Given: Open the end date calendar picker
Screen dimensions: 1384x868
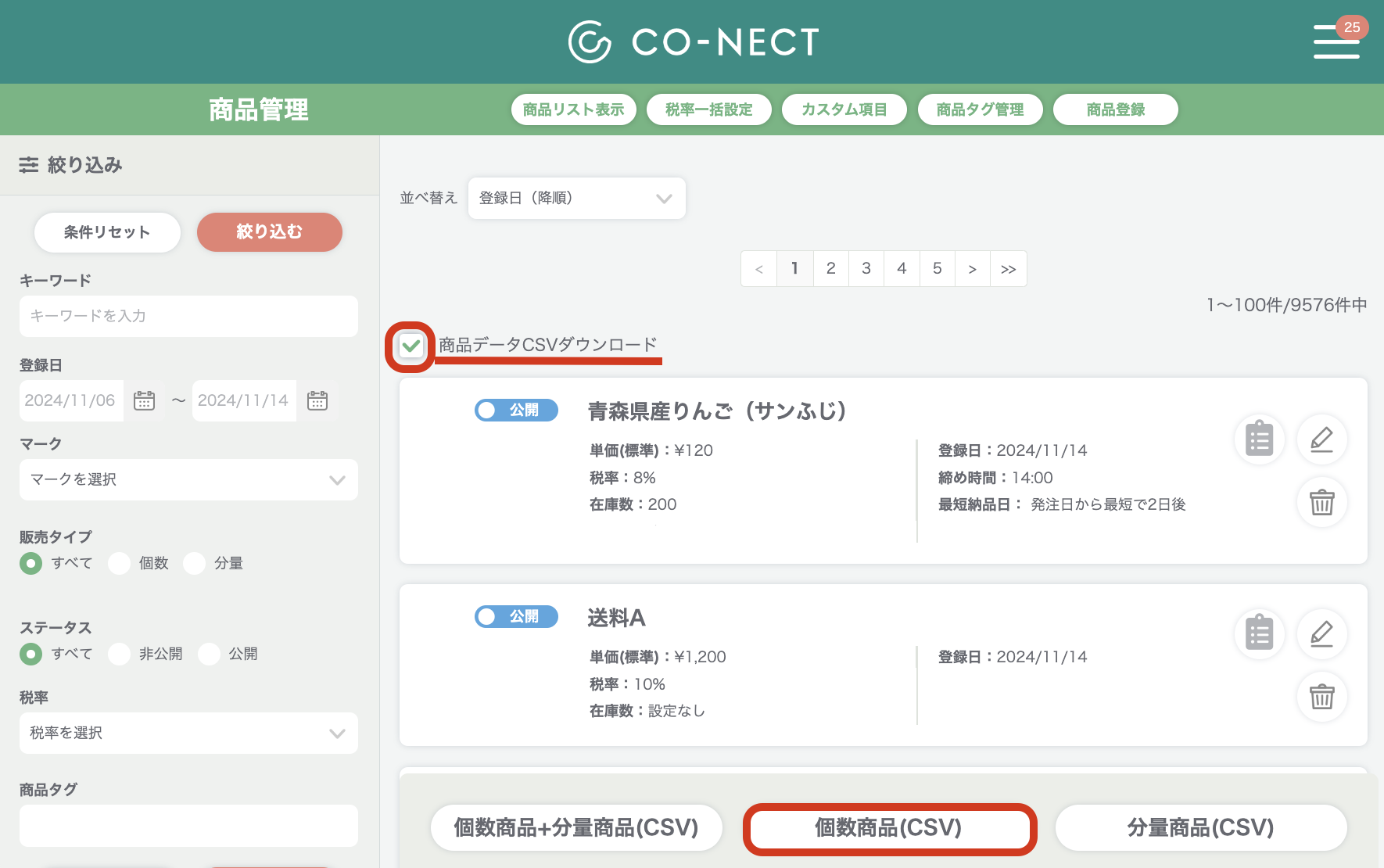Looking at the screenshot, I should pyautogui.click(x=317, y=400).
